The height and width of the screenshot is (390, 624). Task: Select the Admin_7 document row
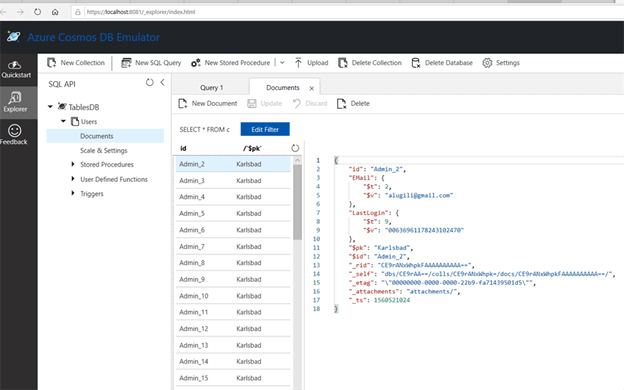[x=233, y=247]
